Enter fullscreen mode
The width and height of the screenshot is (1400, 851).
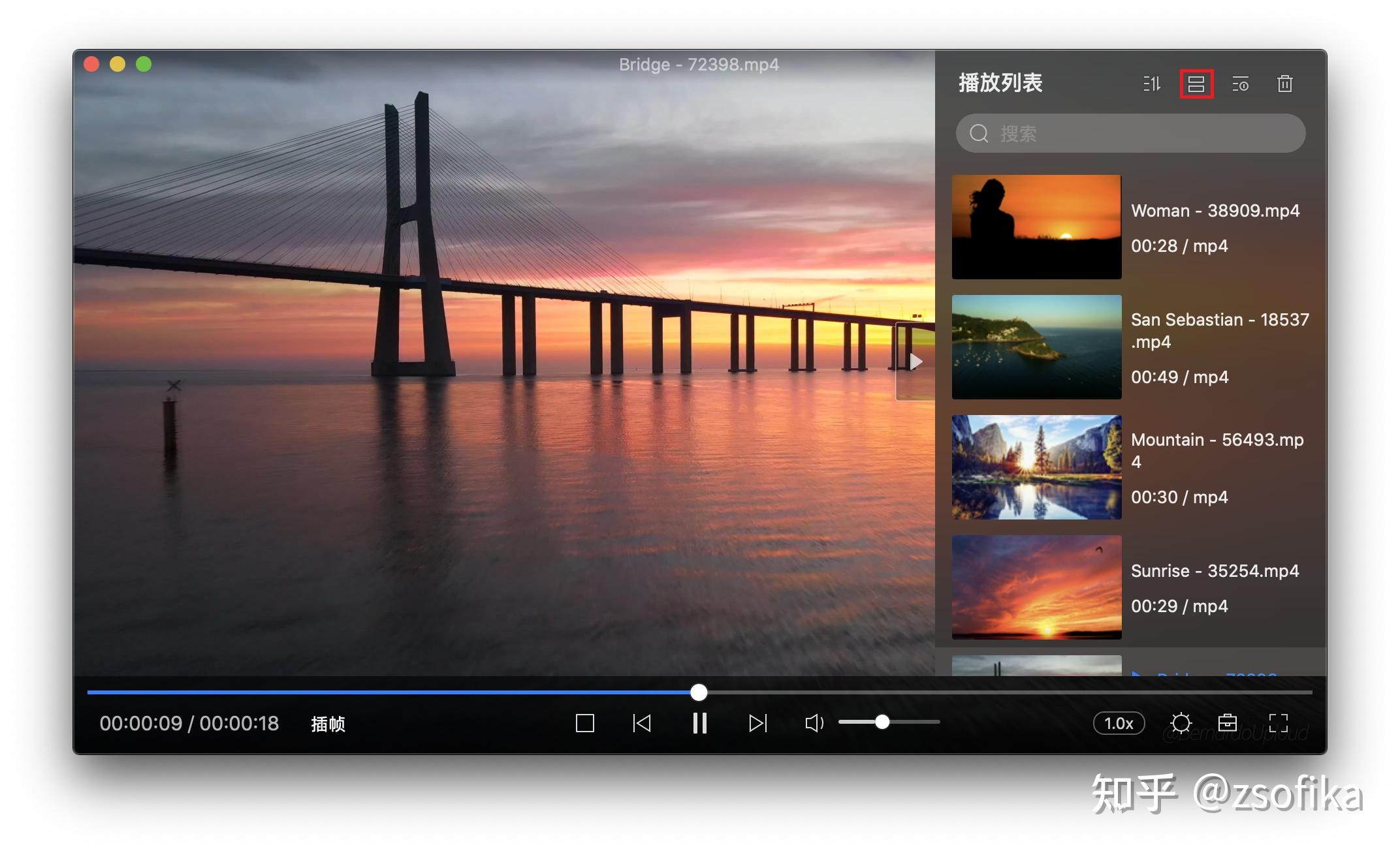click(1278, 723)
